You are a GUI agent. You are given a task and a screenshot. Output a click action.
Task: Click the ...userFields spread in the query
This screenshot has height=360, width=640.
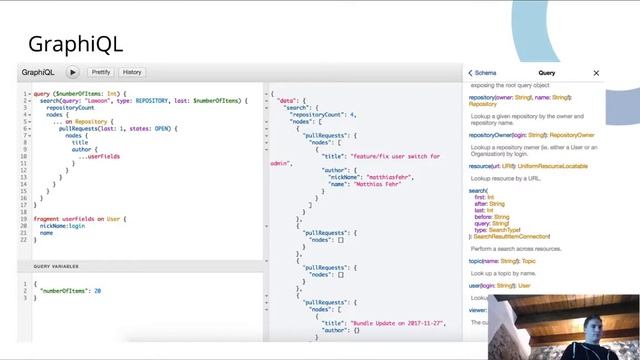point(99,156)
